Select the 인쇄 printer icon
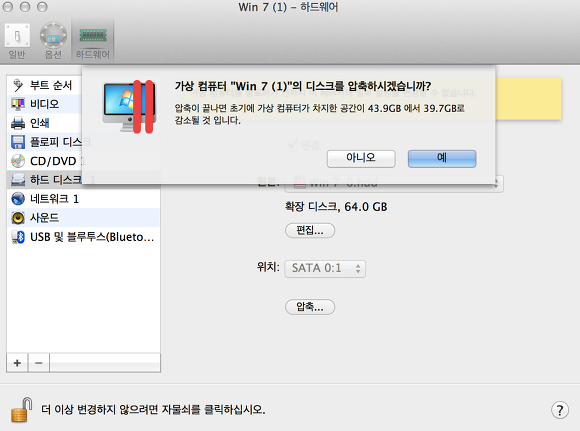Image resolution: width=580 pixels, height=431 pixels. coord(18,123)
